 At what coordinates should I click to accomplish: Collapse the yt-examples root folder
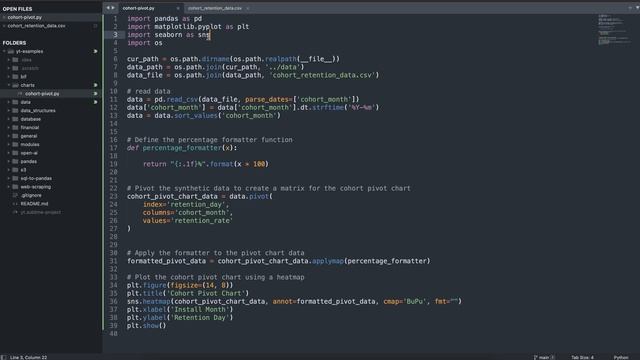coord(4,51)
